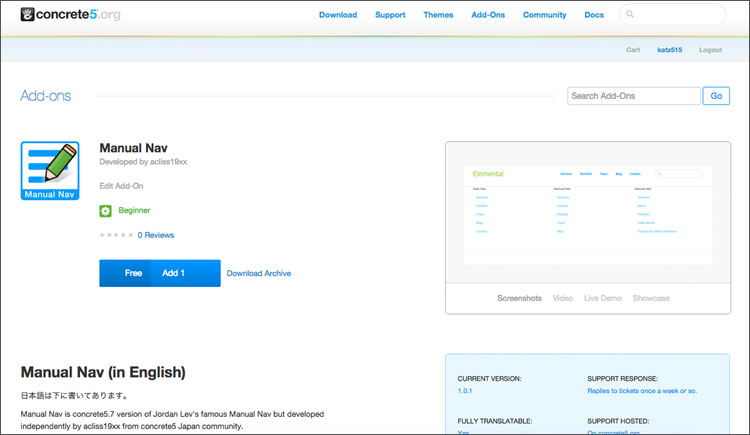Open the Cart link

click(633, 50)
